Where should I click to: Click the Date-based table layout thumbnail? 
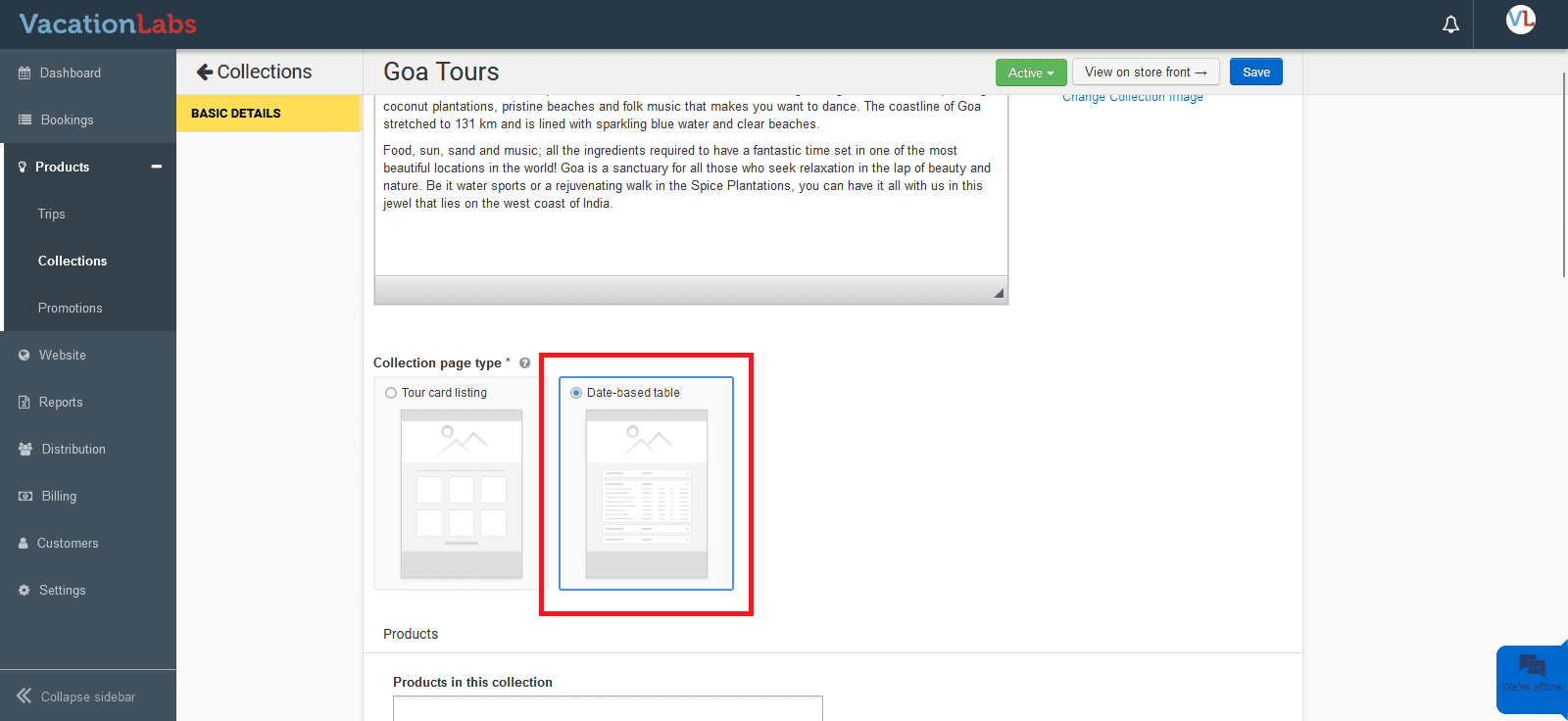pyautogui.click(x=646, y=494)
